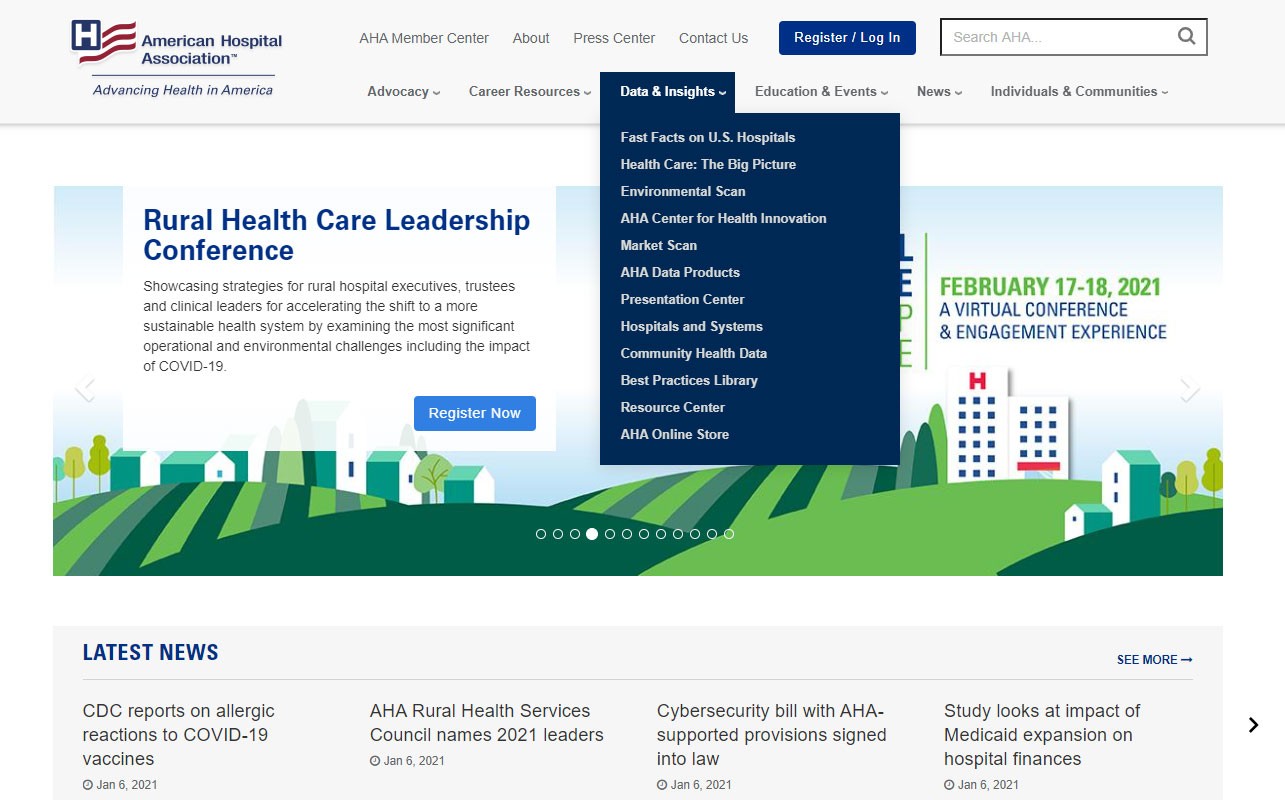Image resolution: width=1285 pixels, height=800 pixels.
Task: Advance to next carousel slide arrow
Action: pos(1189,388)
